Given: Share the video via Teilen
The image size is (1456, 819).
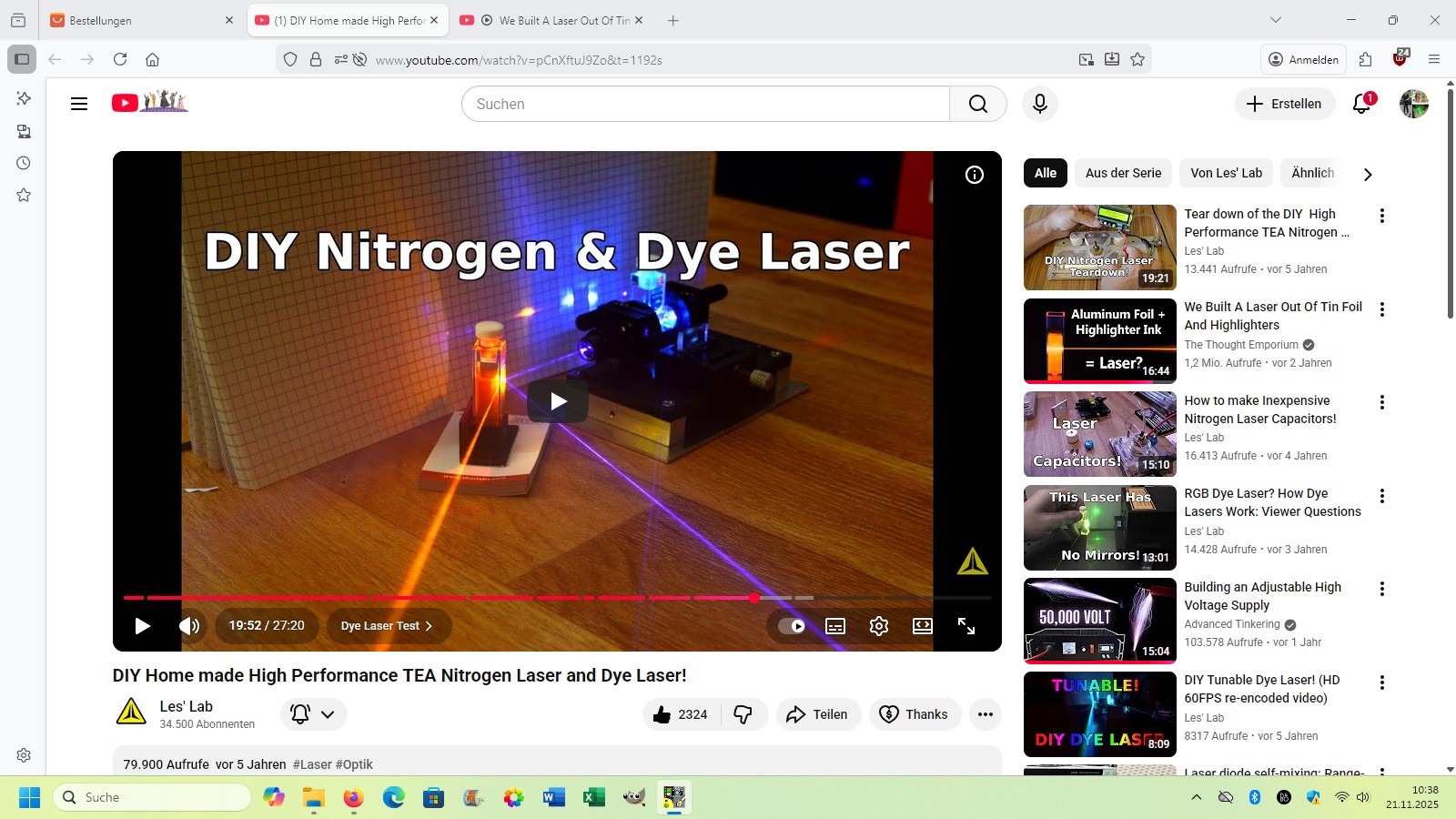Looking at the screenshot, I should (x=817, y=714).
